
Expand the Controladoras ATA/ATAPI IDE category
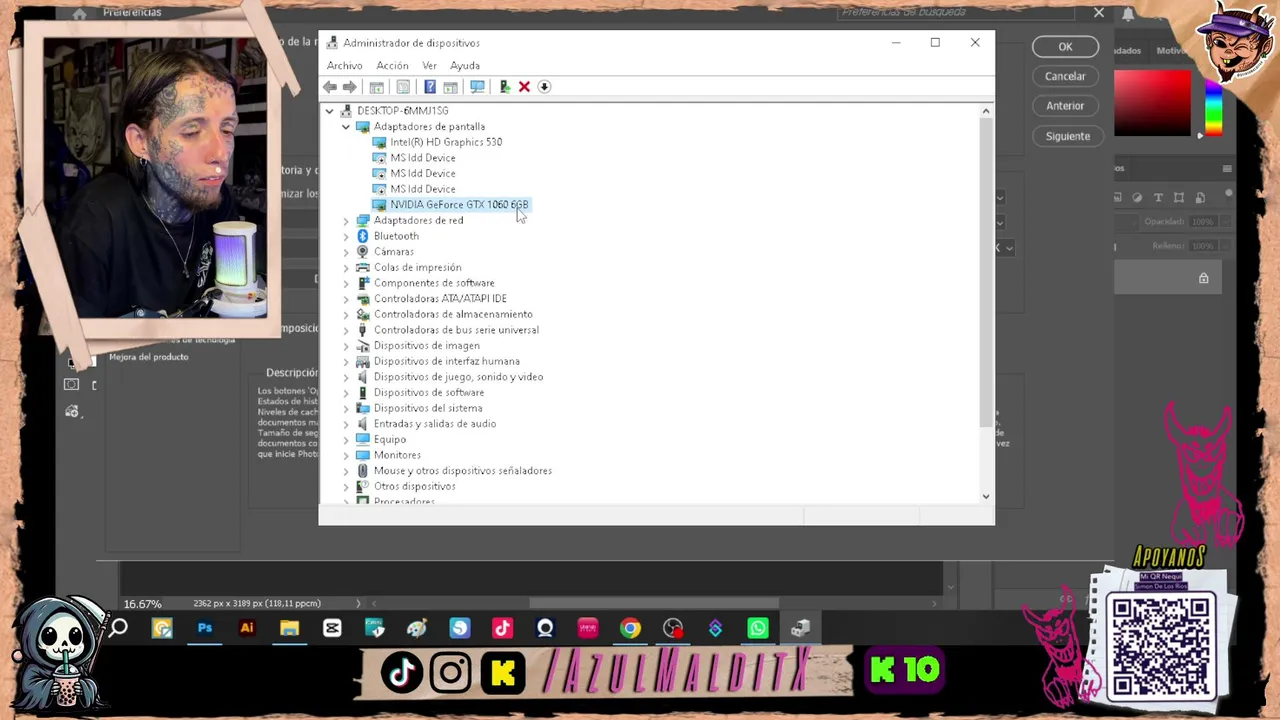point(346,299)
